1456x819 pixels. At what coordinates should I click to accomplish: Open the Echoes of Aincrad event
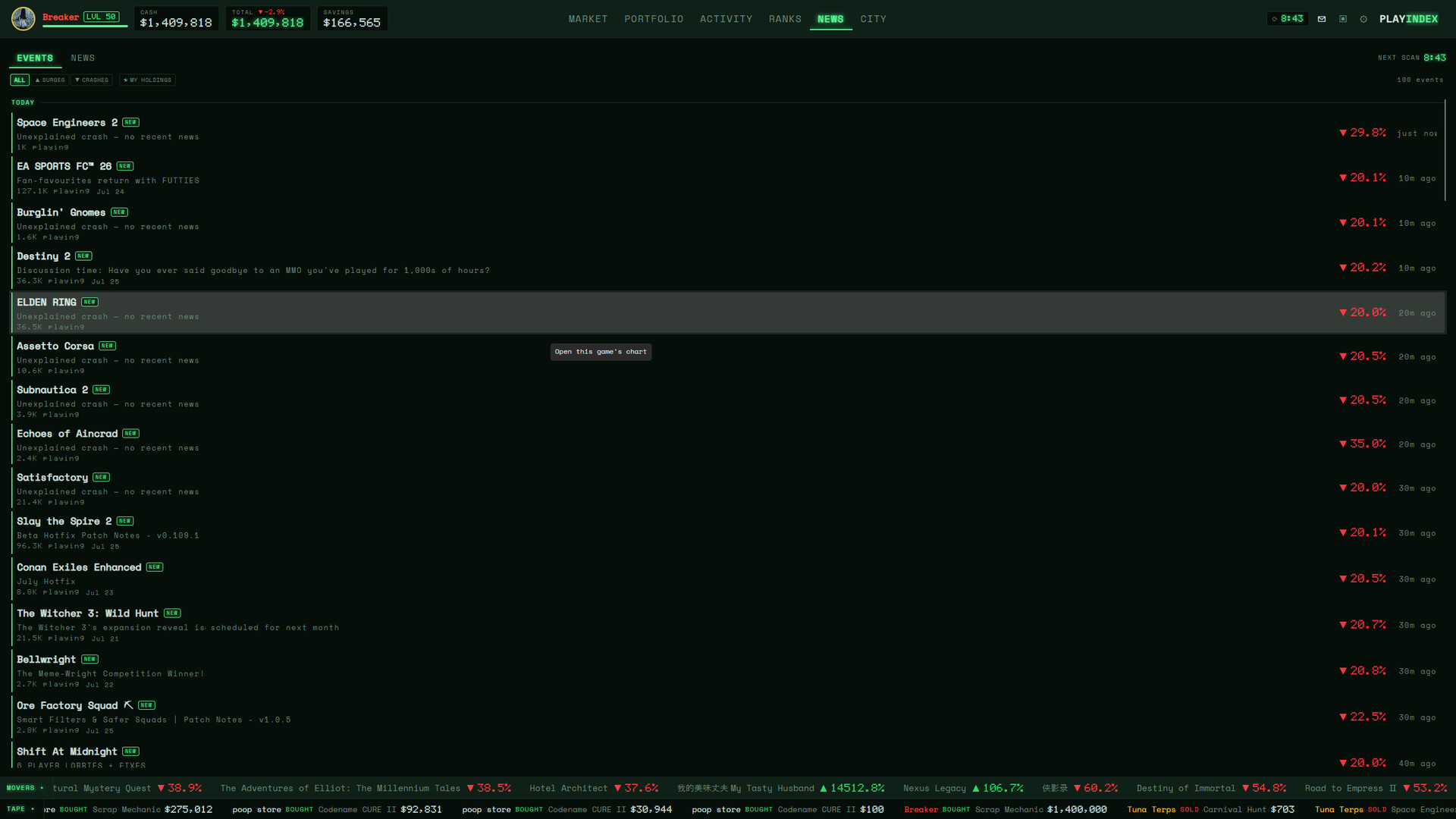(728, 444)
